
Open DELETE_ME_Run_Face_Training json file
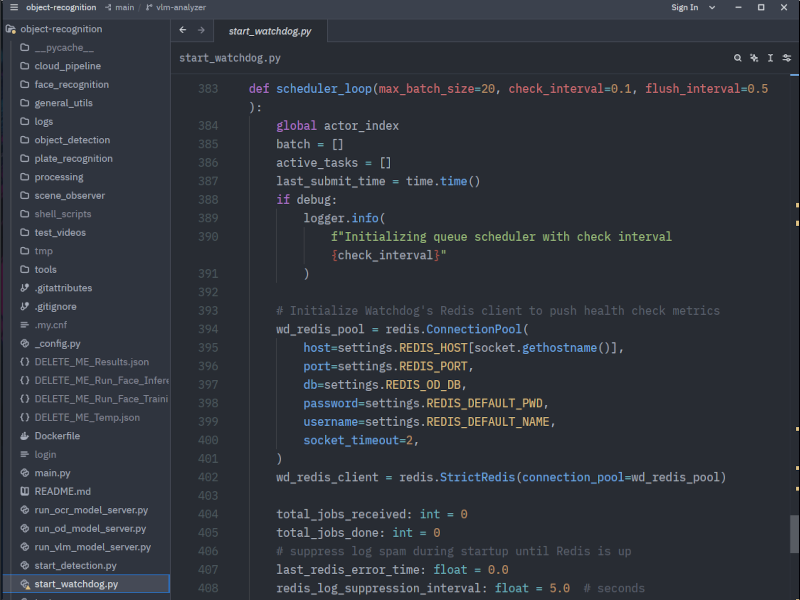click(x=101, y=398)
